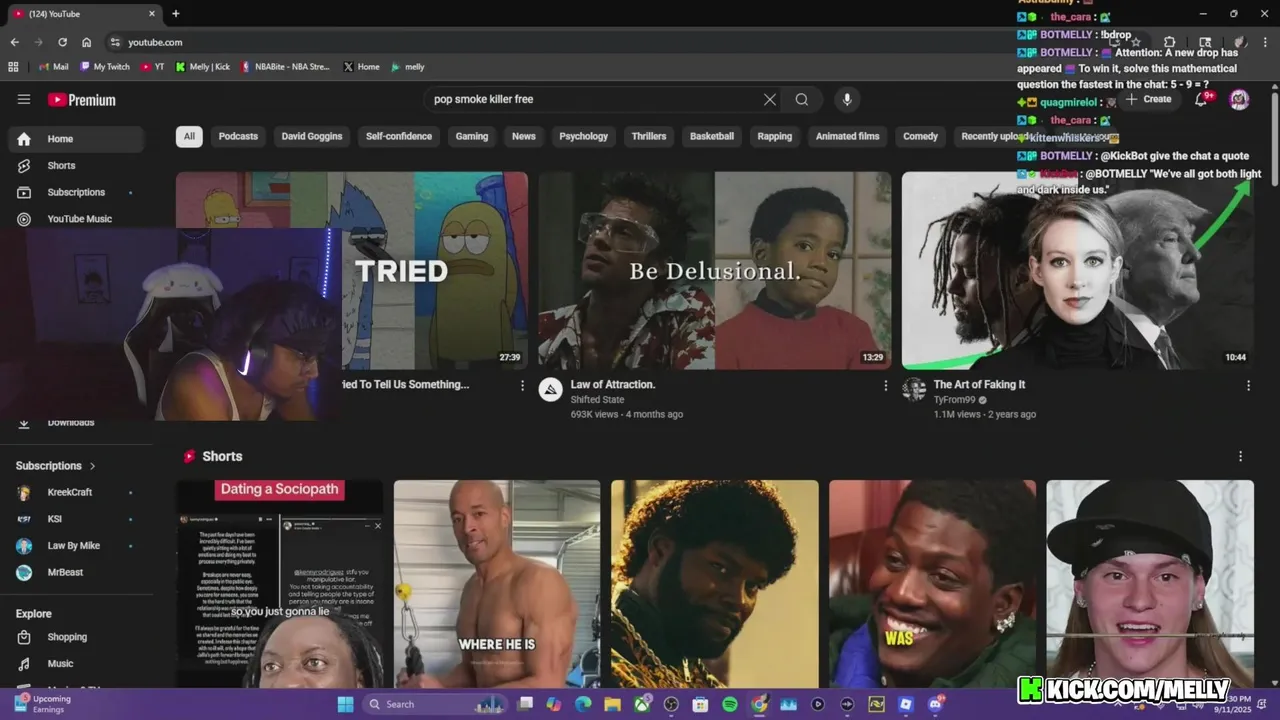1280x720 pixels.
Task: Open the Shifted State channel avatar
Action: point(551,390)
